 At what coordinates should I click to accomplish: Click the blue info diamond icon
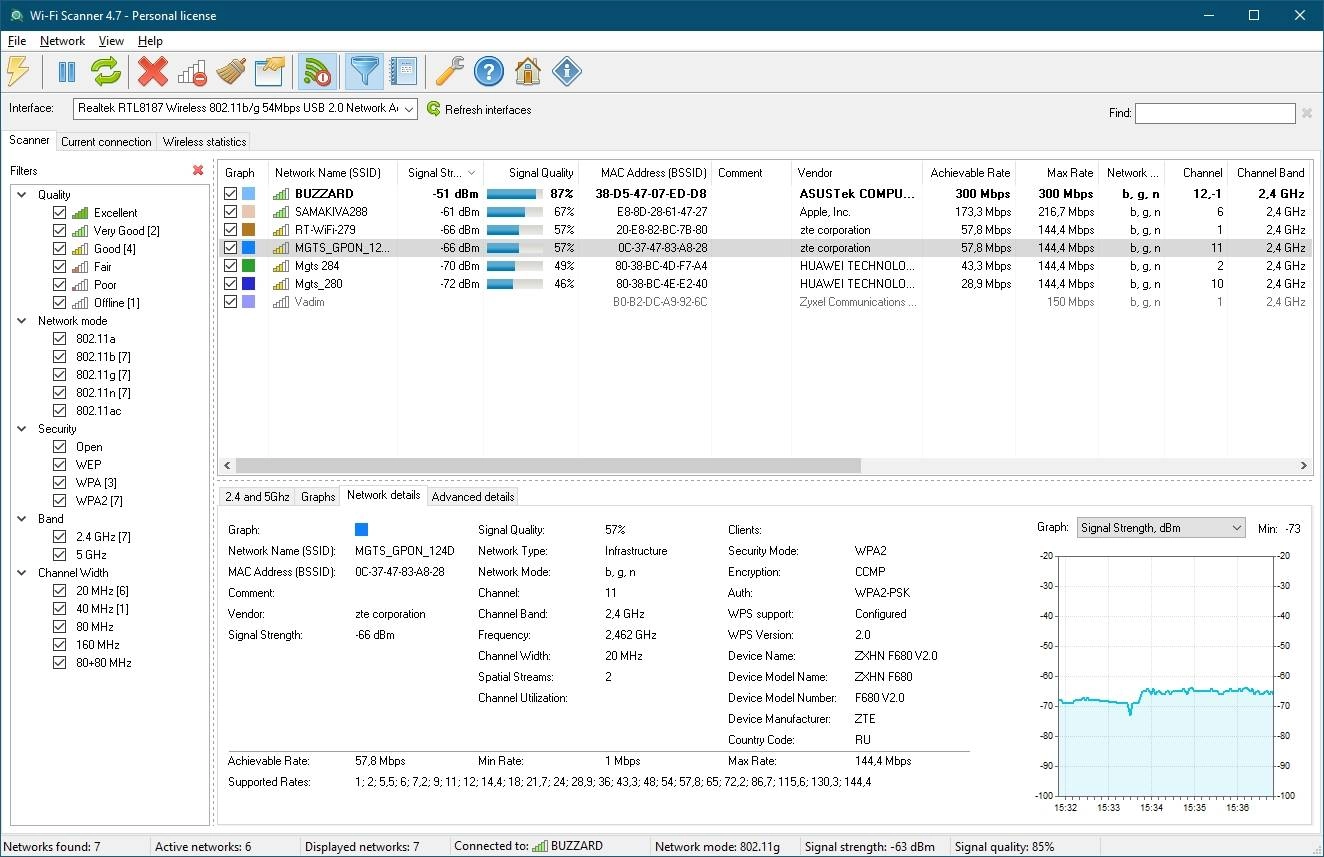tap(567, 71)
